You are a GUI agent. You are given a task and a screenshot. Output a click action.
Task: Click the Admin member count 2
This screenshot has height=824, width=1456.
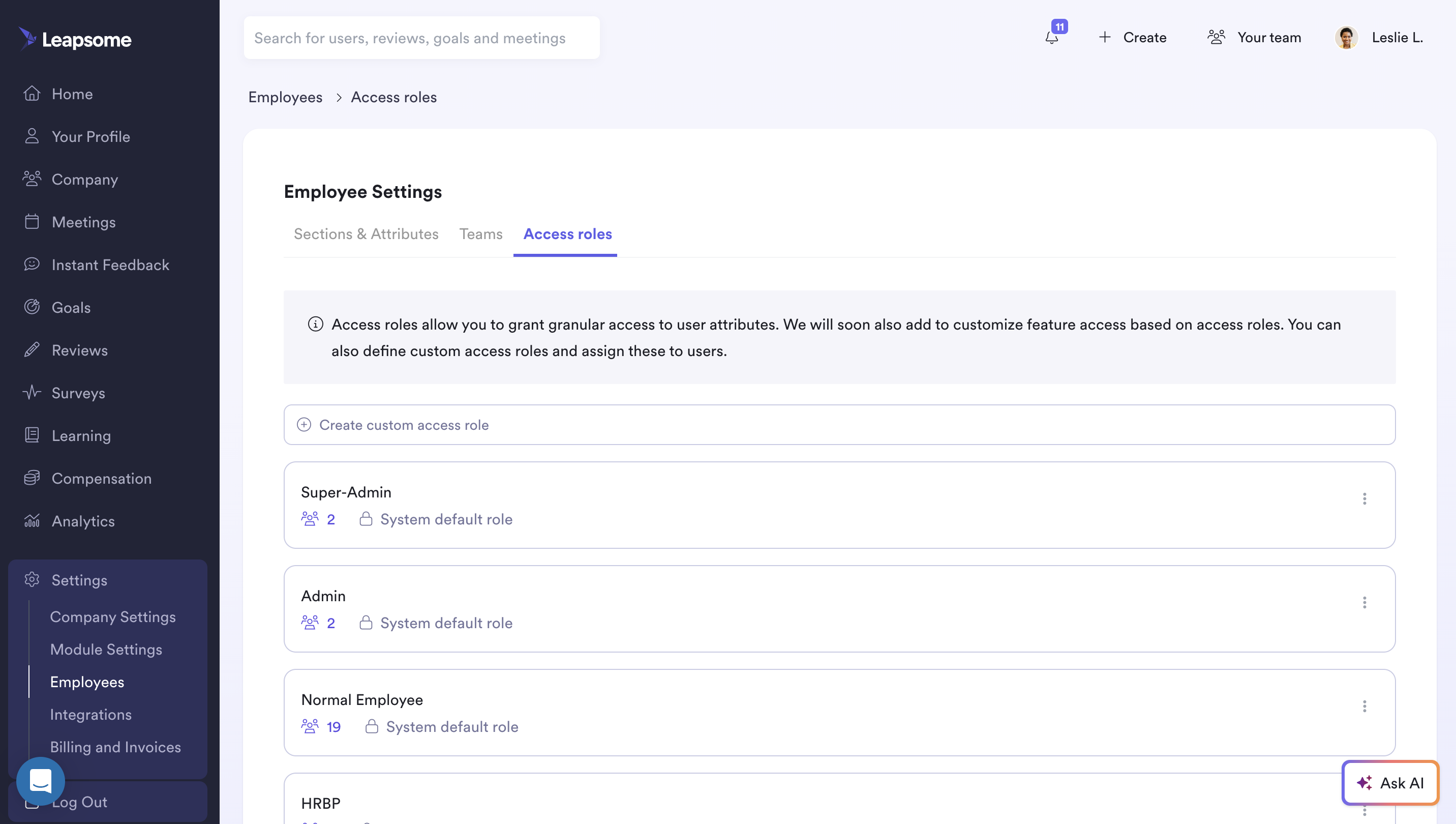coord(331,623)
